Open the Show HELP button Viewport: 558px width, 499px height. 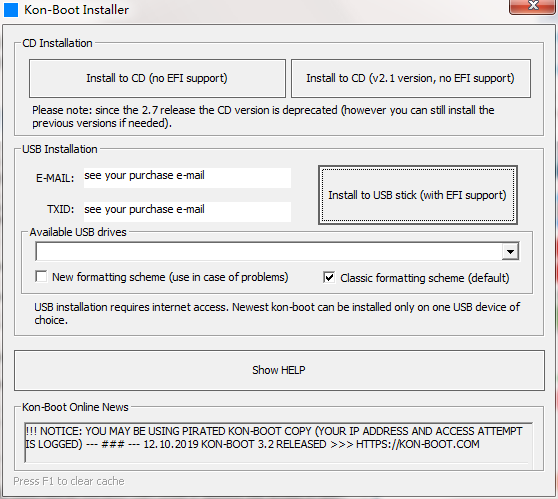(279, 370)
